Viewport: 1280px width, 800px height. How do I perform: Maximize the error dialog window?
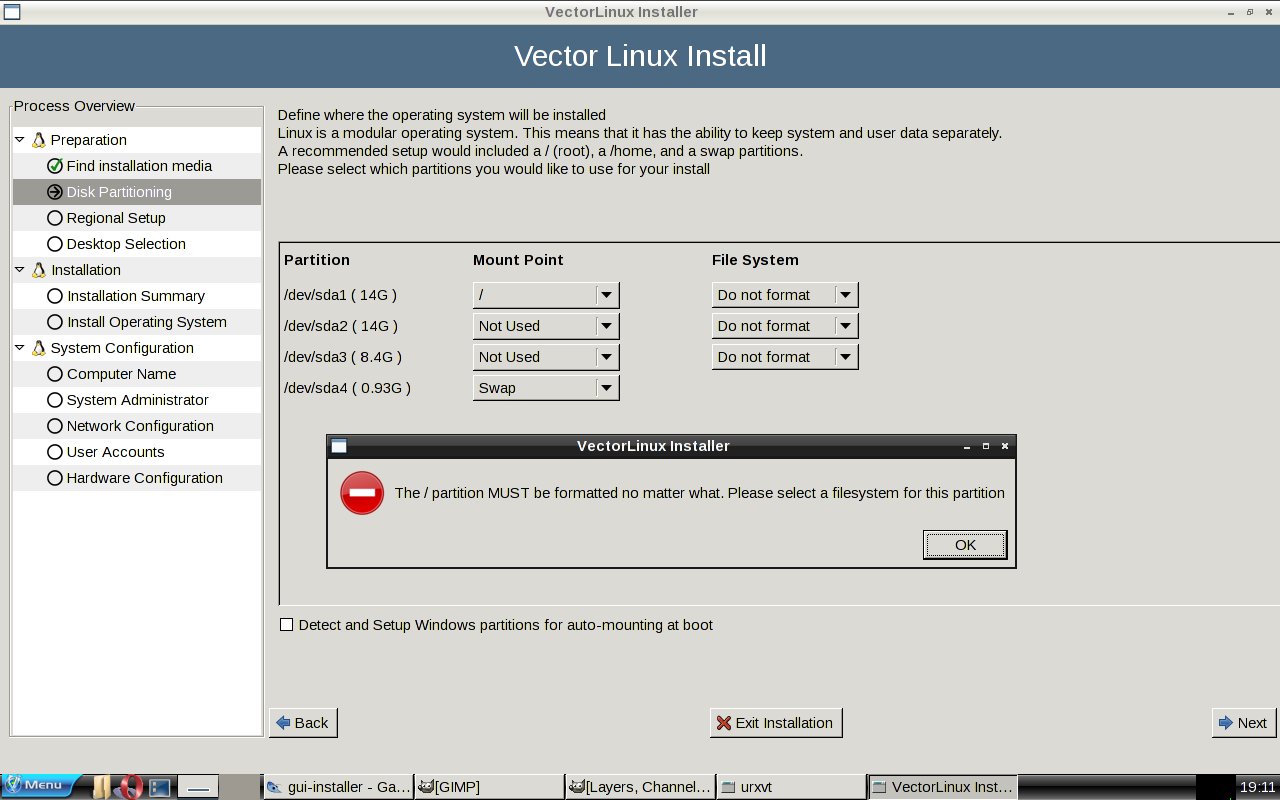986,446
